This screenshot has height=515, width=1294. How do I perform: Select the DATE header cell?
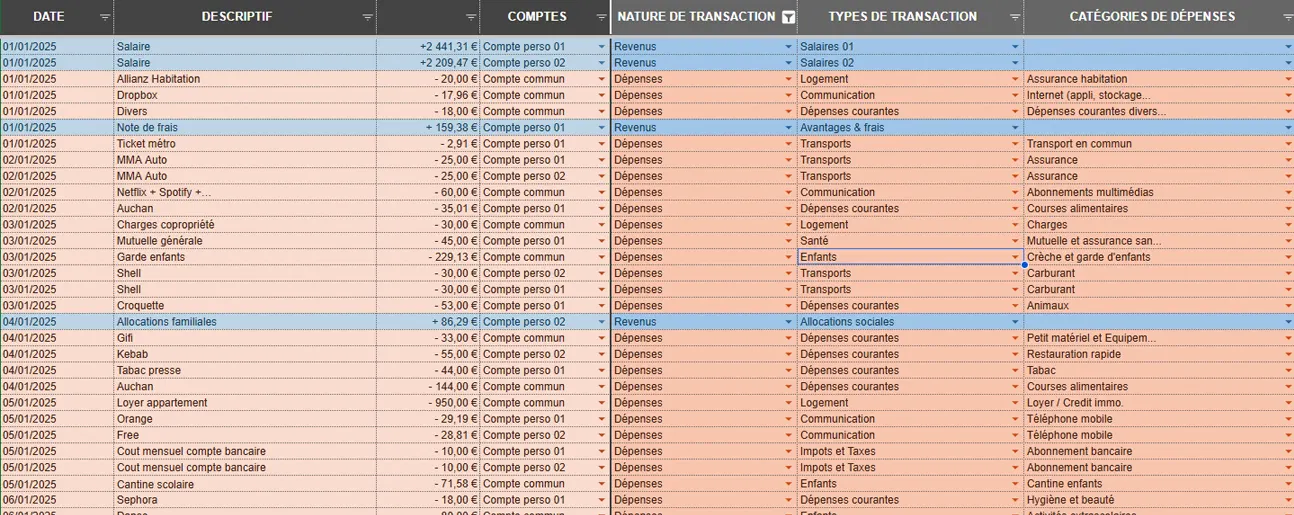point(57,17)
